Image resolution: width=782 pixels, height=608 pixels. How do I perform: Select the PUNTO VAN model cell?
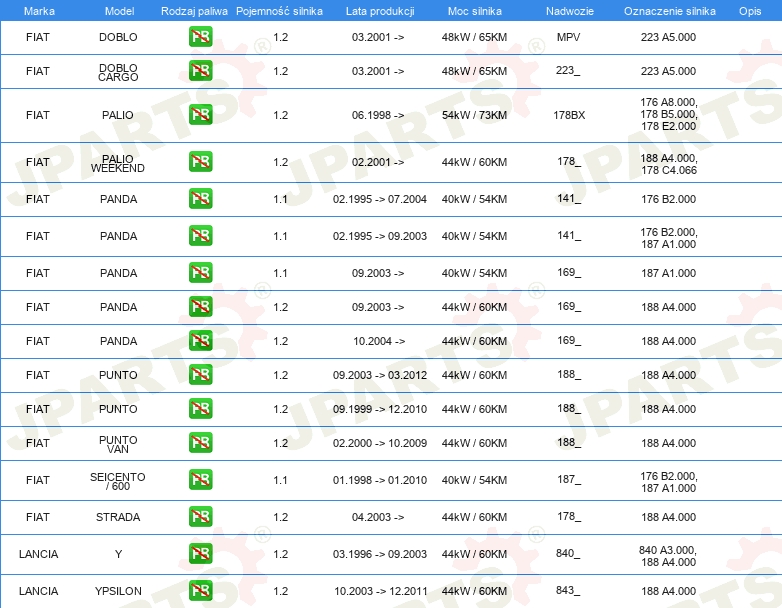(118, 444)
